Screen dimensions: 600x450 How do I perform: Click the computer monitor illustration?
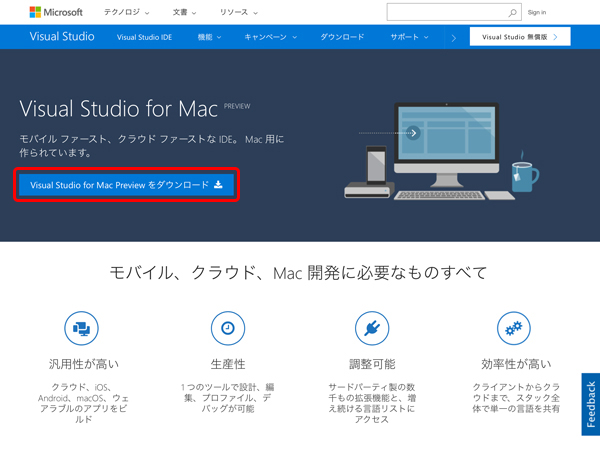click(x=447, y=145)
